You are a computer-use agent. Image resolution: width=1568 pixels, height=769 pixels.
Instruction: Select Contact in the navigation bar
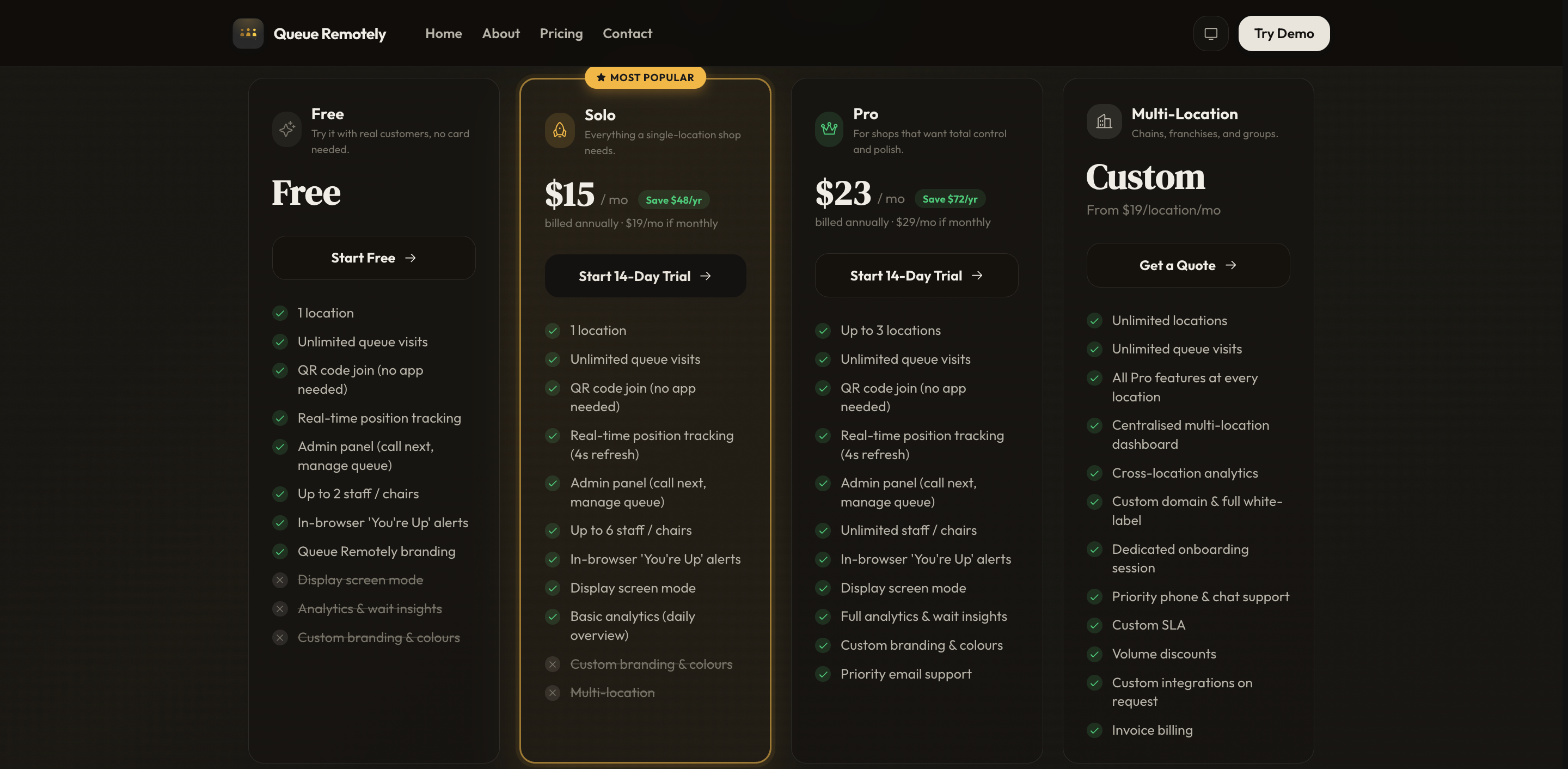click(x=627, y=33)
